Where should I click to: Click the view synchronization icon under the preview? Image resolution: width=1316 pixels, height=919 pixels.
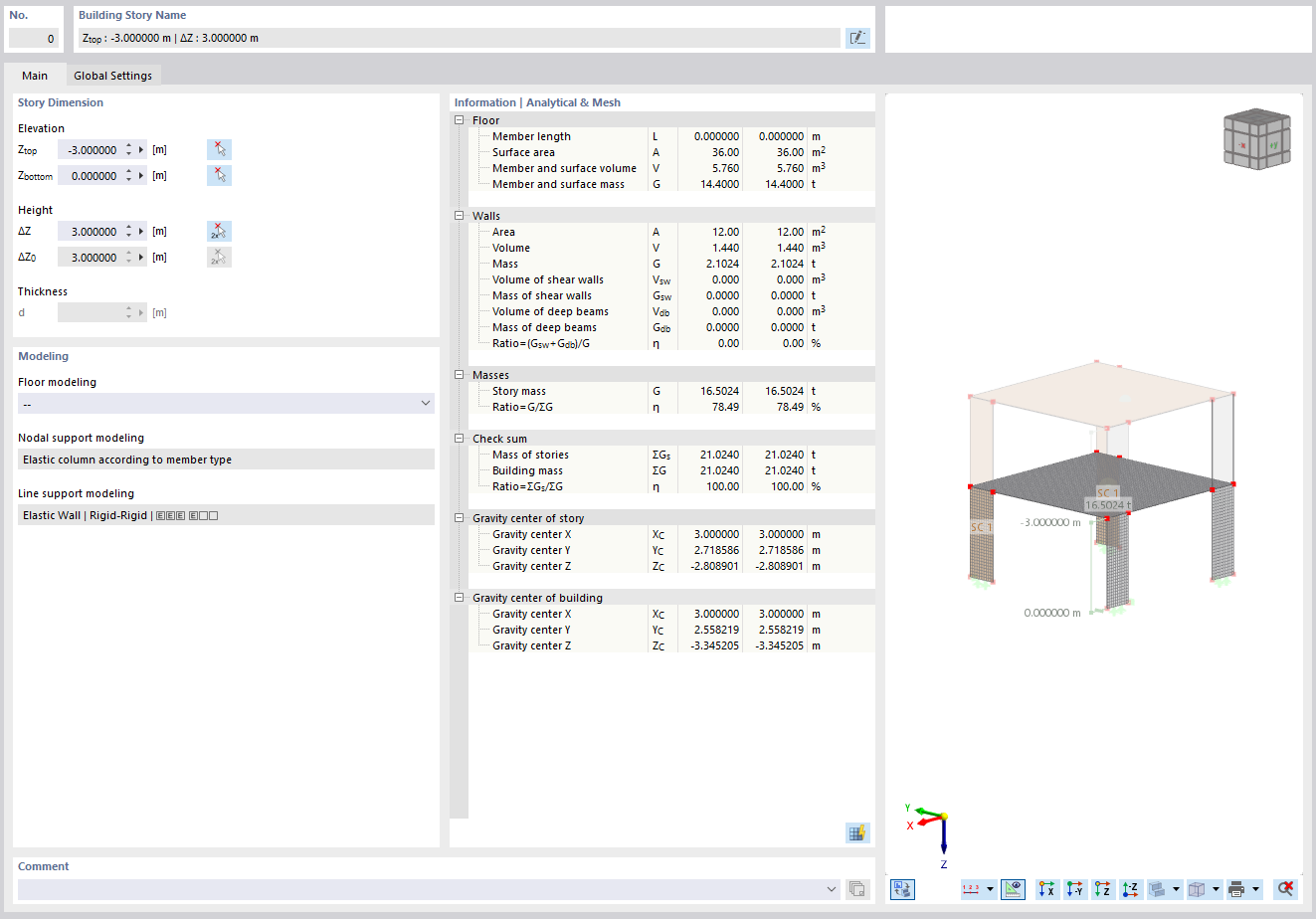902,889
